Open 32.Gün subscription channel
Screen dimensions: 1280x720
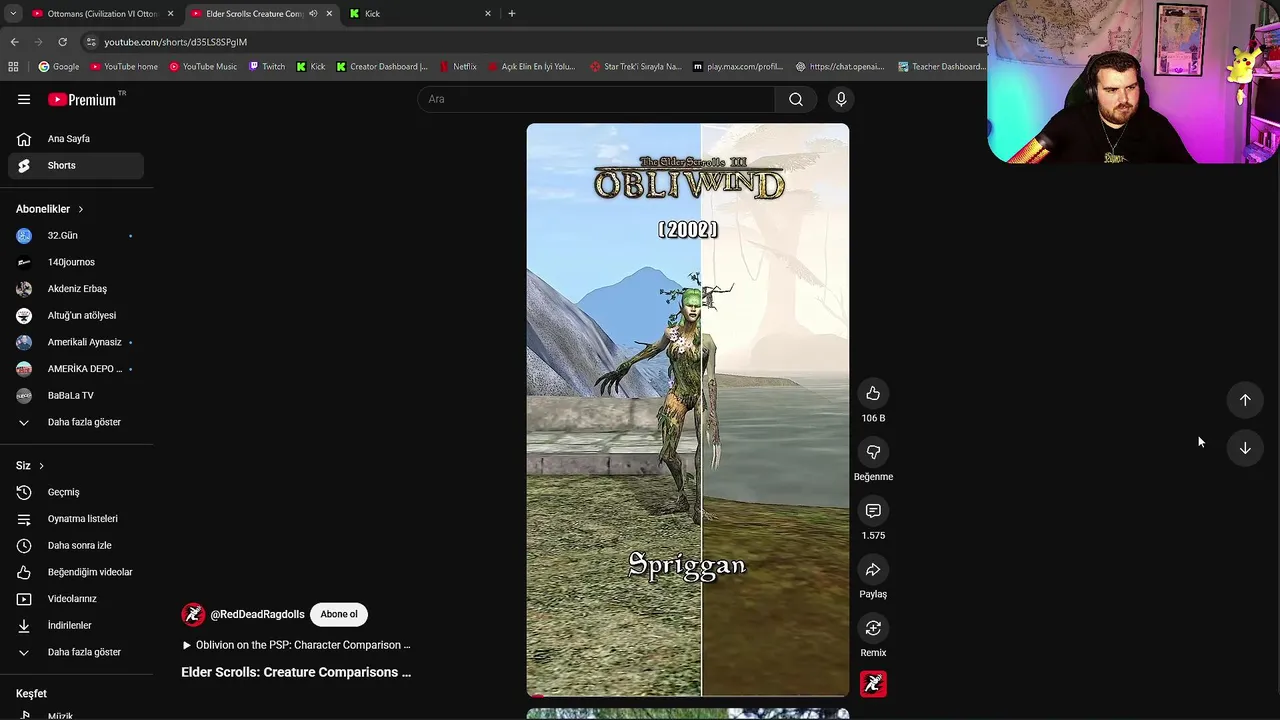click(x=76, y=236)
